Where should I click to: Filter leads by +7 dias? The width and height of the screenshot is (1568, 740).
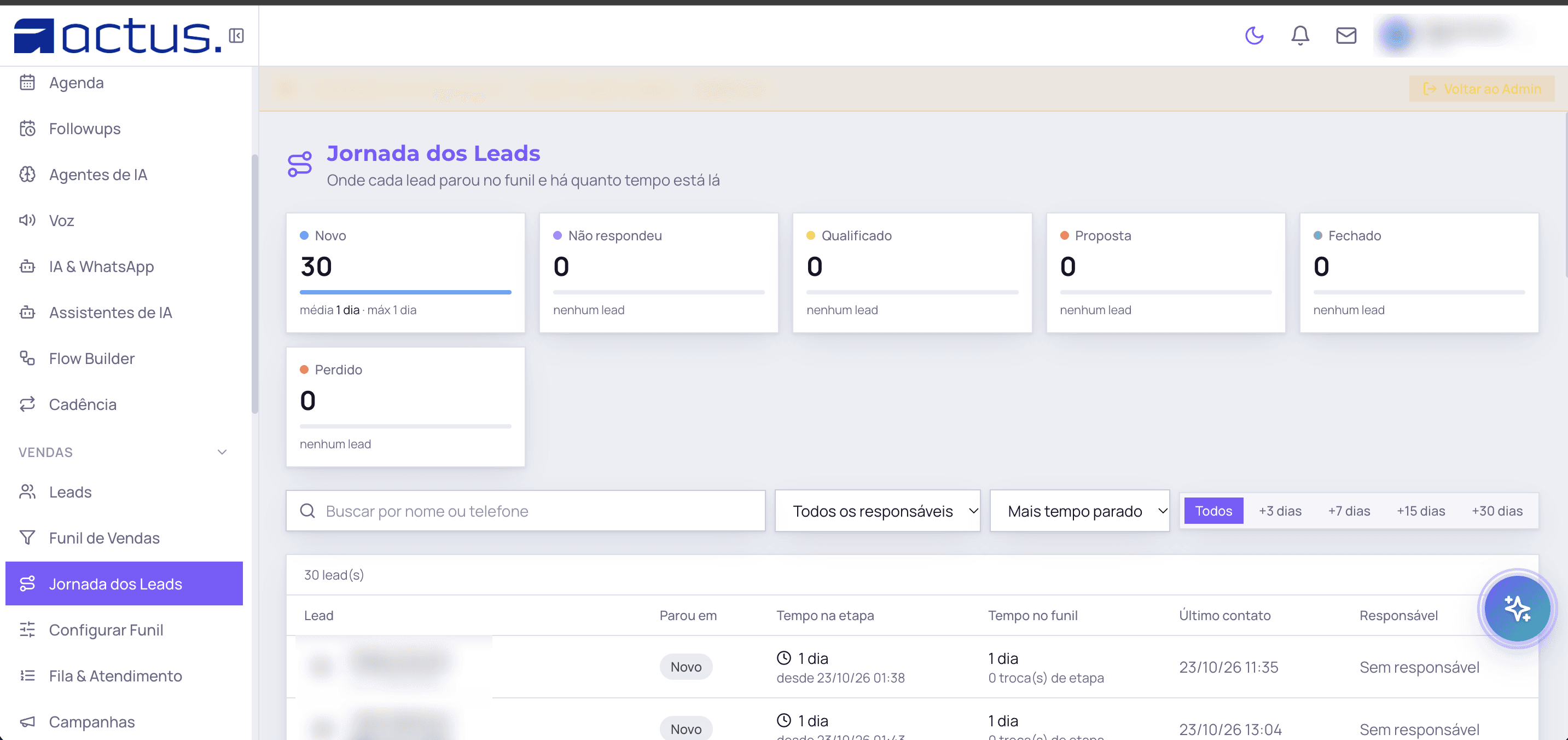1349,510
